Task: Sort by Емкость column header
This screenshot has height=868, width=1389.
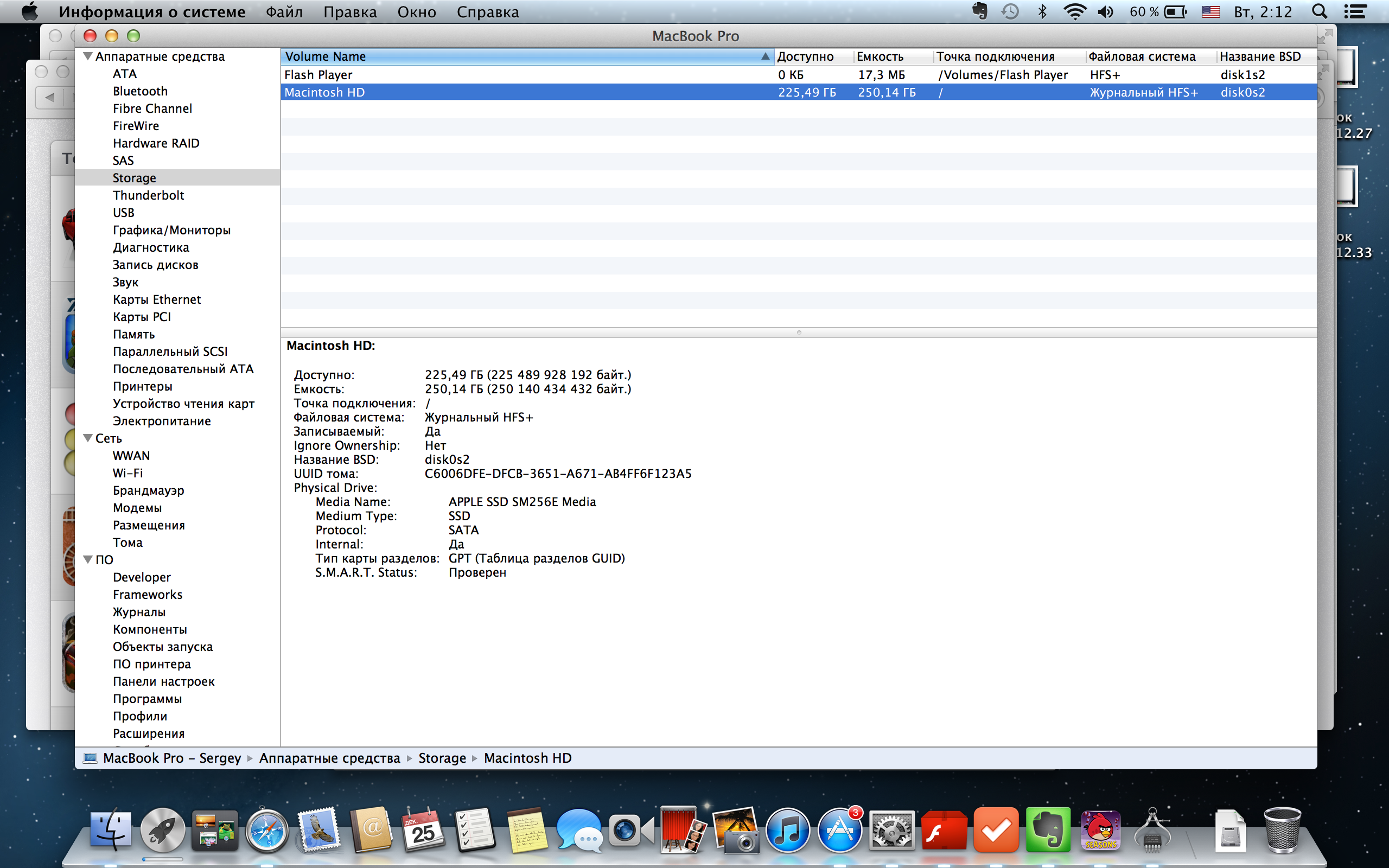Action: pyautogui.click(x=893, y=56)
